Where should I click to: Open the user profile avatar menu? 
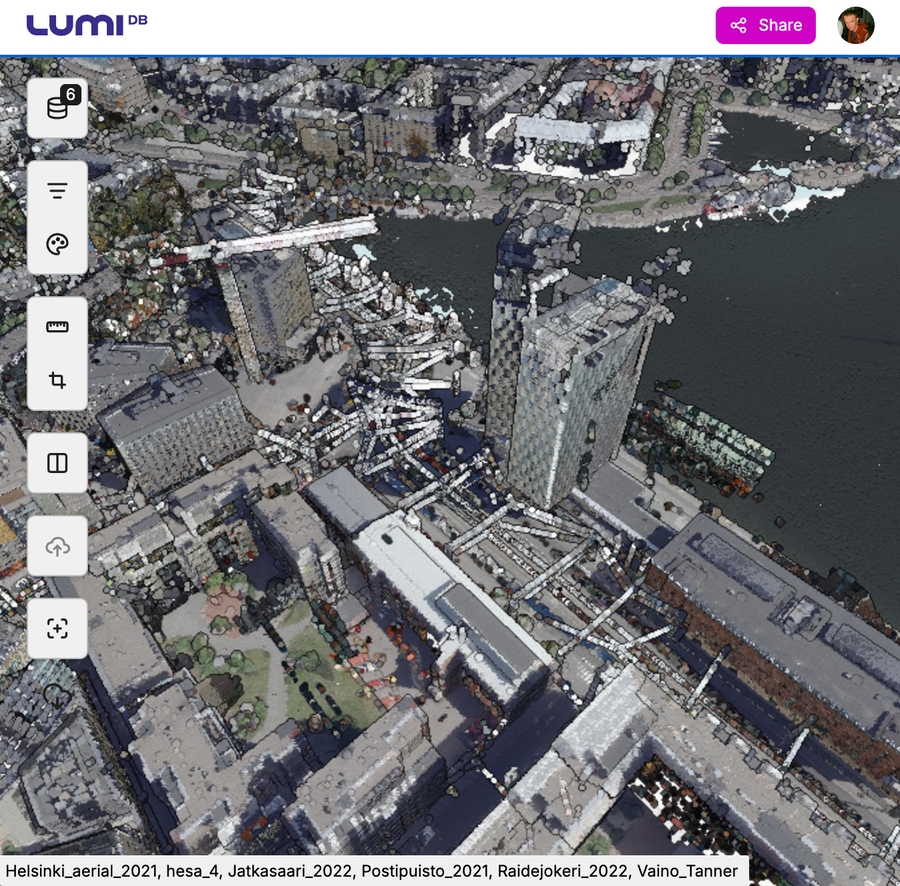point(855,26)
